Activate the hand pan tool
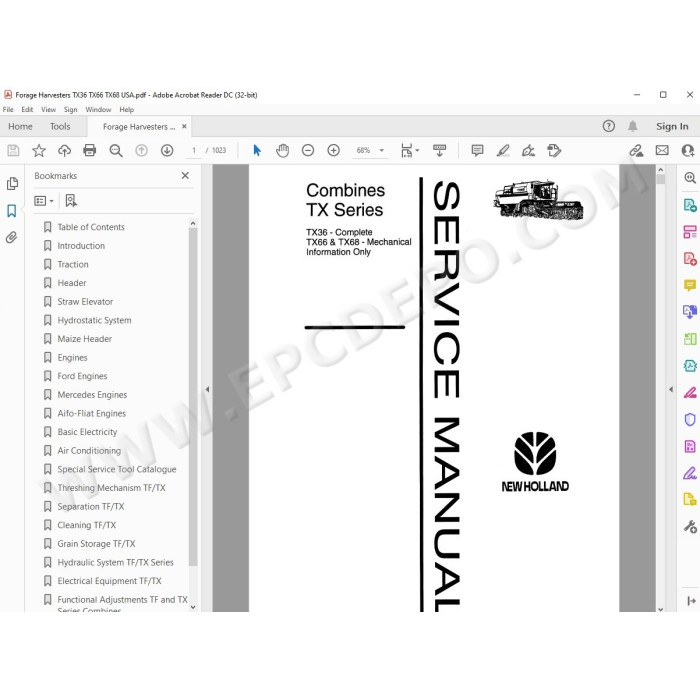 pyautogui.click(x=282, y=150)
